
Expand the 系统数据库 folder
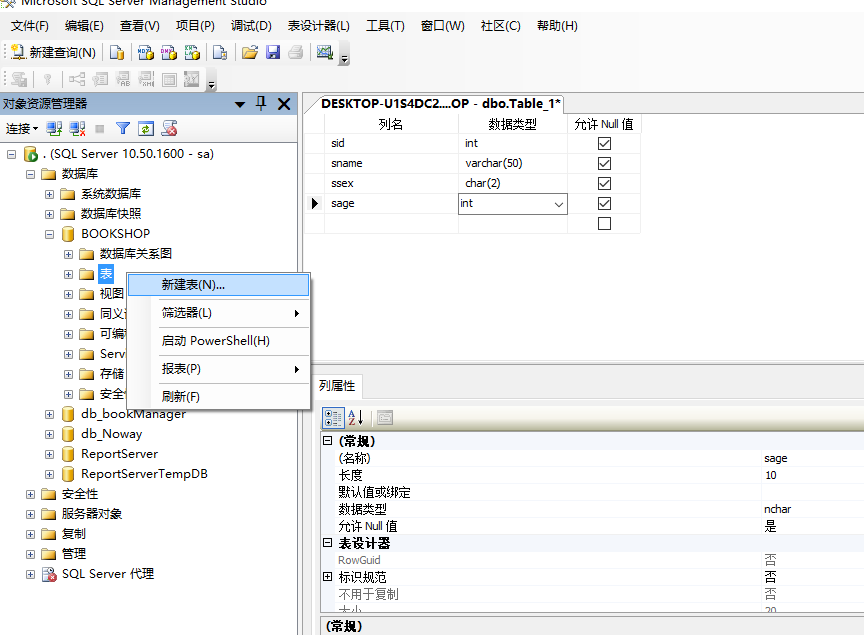50,194
